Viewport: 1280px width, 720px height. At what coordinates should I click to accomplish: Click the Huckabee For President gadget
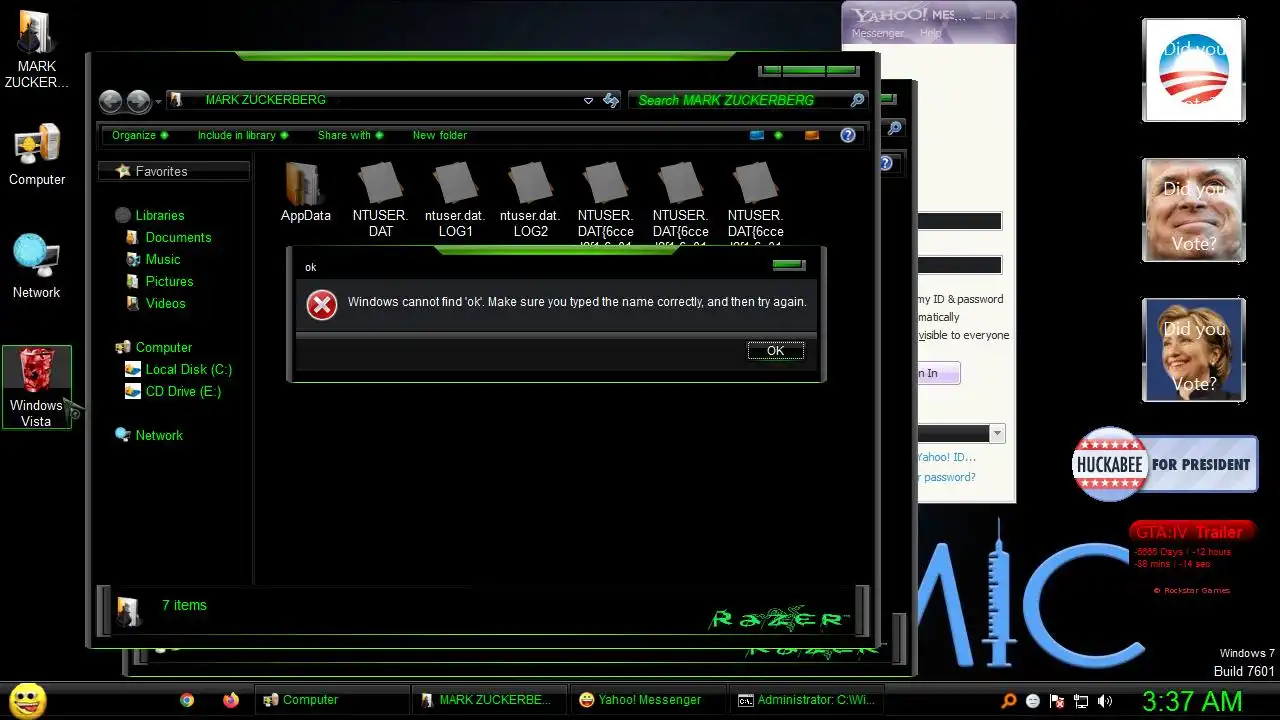tap(1164, 464)
